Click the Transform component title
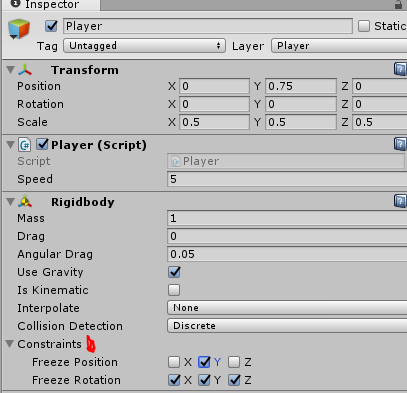 [85, 70]
